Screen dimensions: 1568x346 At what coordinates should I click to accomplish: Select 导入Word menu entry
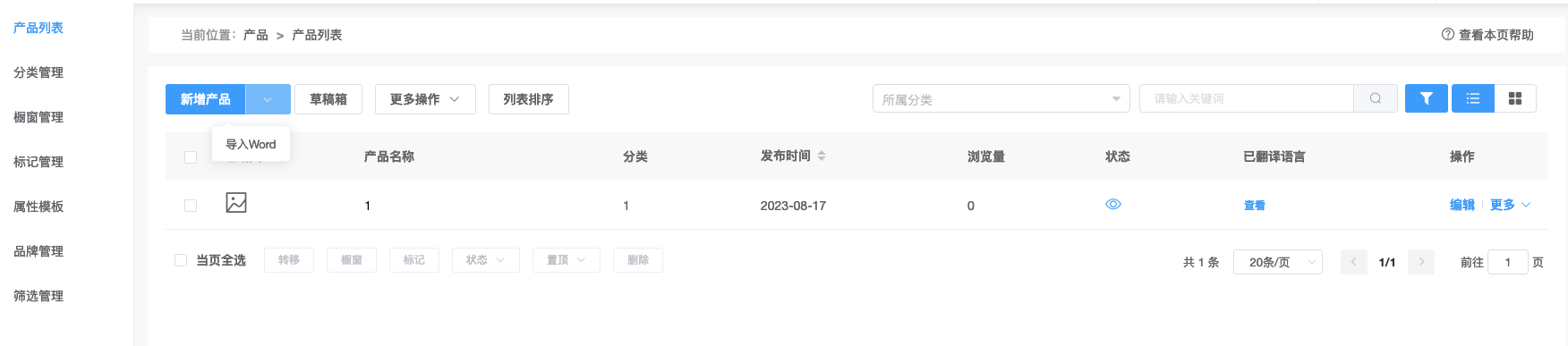tap(251, 144)
